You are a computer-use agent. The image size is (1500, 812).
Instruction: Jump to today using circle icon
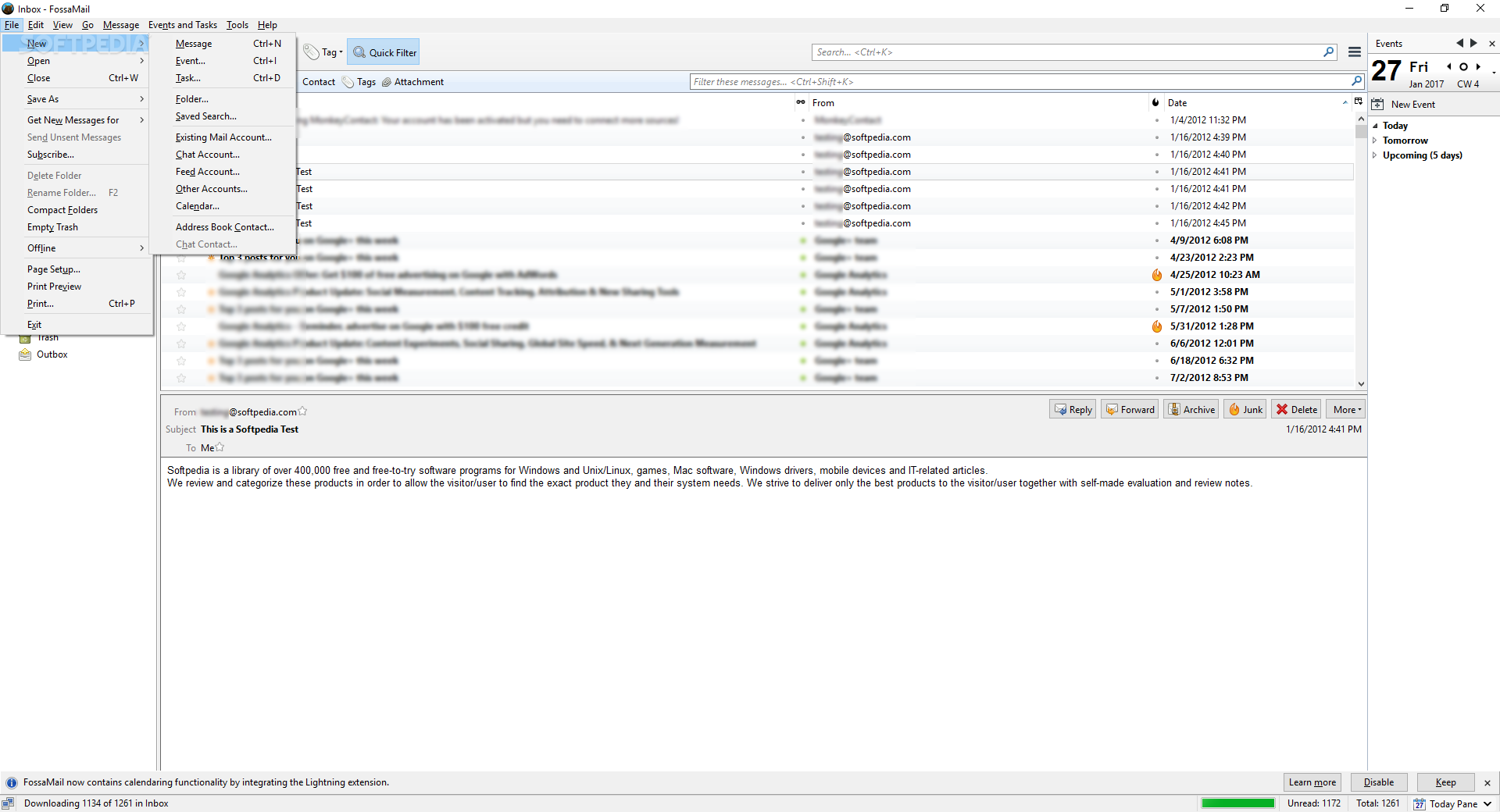(1463, 66)
